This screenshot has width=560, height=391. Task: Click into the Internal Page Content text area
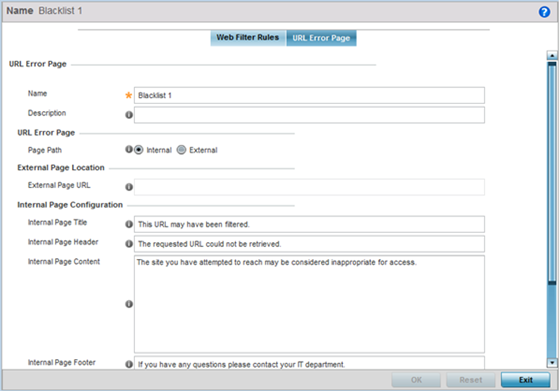[x=309, y=304]
